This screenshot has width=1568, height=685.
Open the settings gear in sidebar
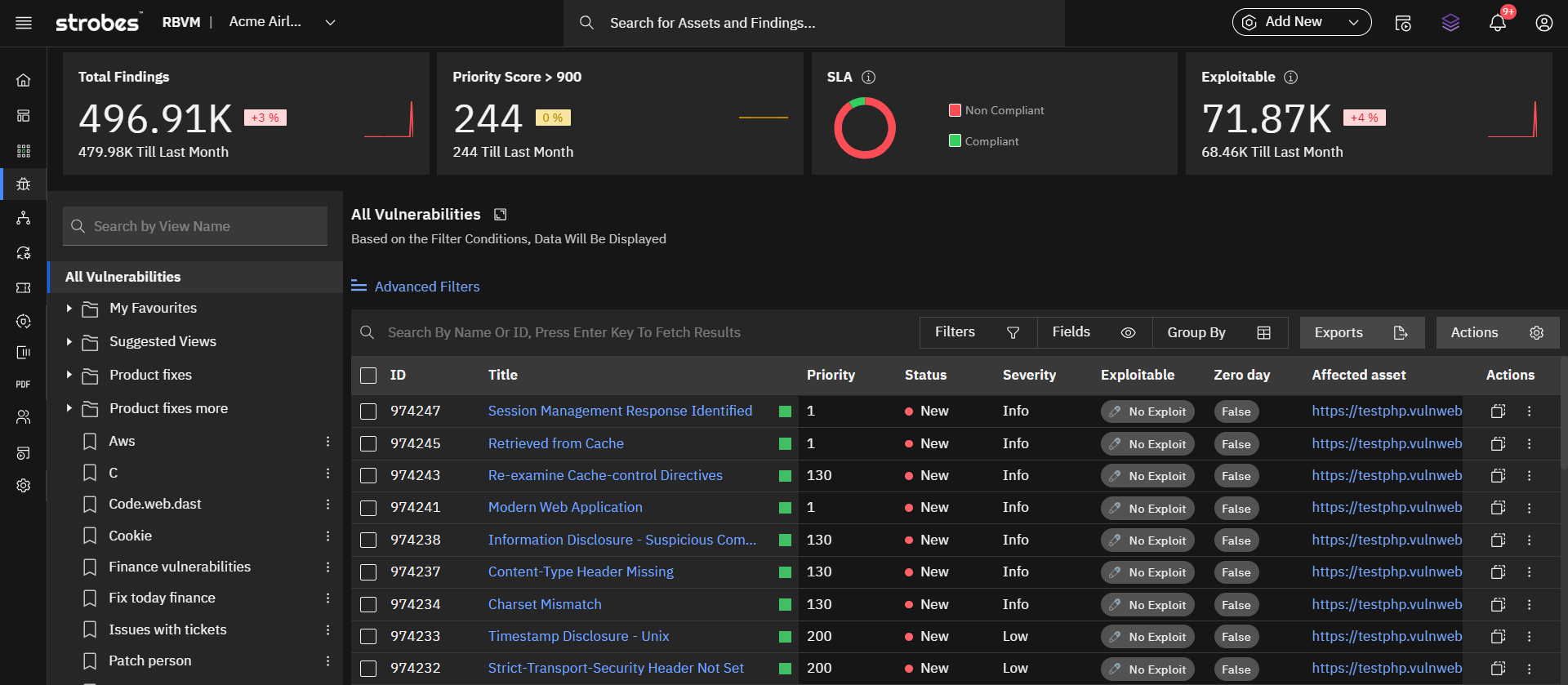tap(24, 486)
